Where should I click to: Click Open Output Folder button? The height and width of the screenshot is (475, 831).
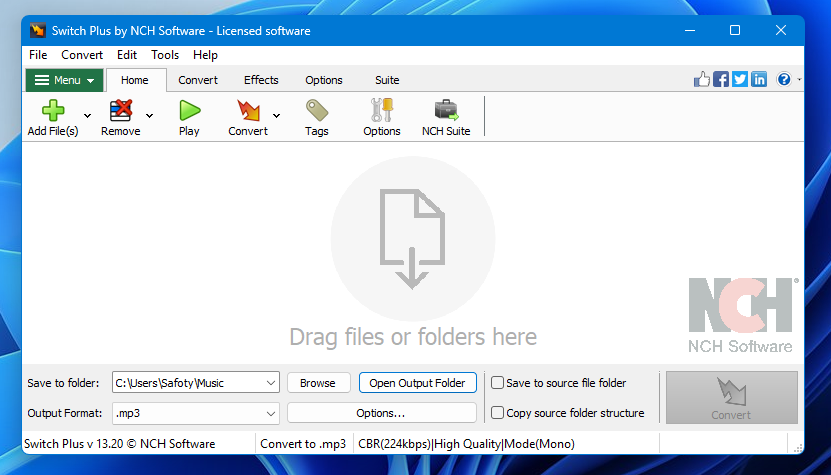(x=418, y=383)
